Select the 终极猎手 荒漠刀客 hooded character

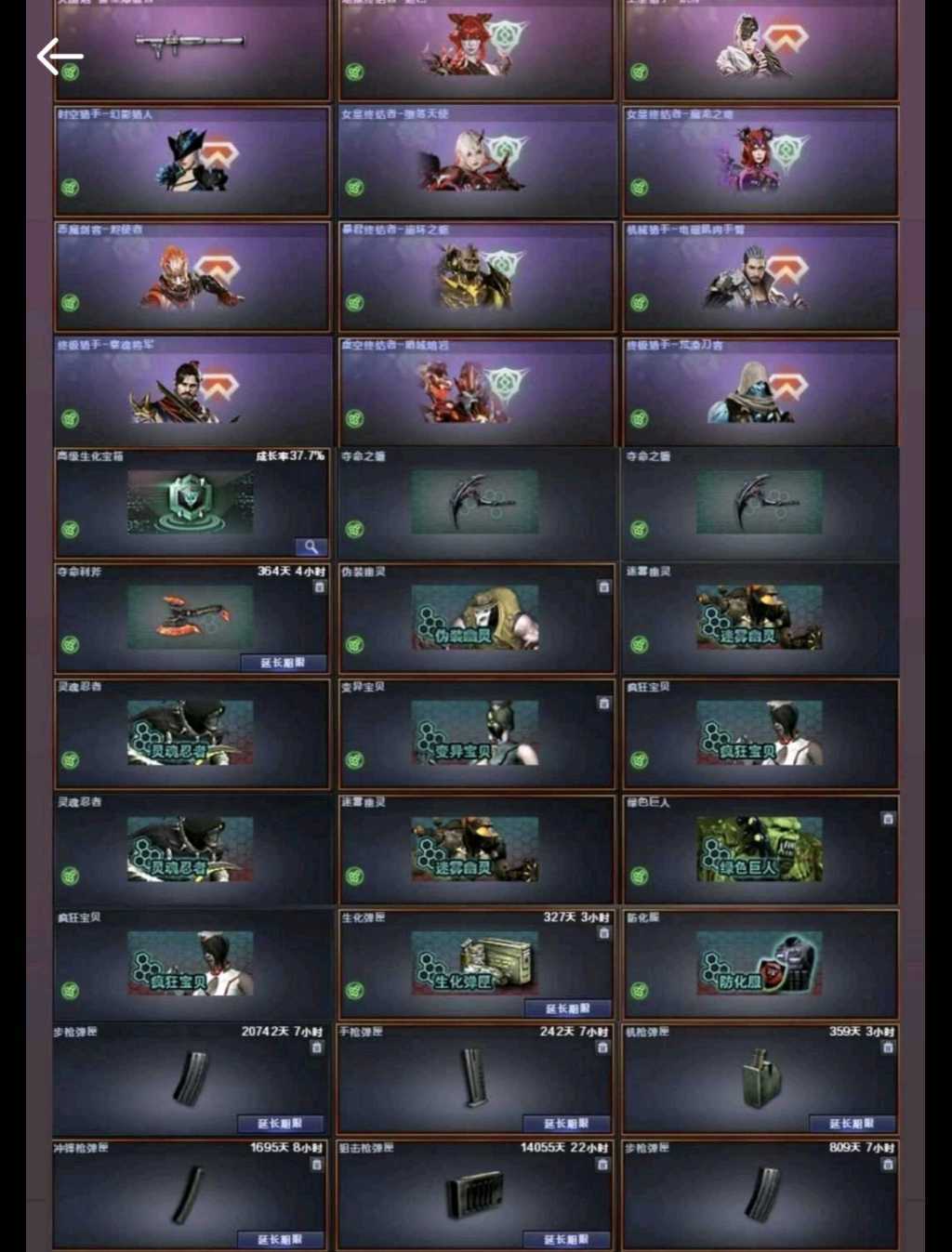pos(760,392)
